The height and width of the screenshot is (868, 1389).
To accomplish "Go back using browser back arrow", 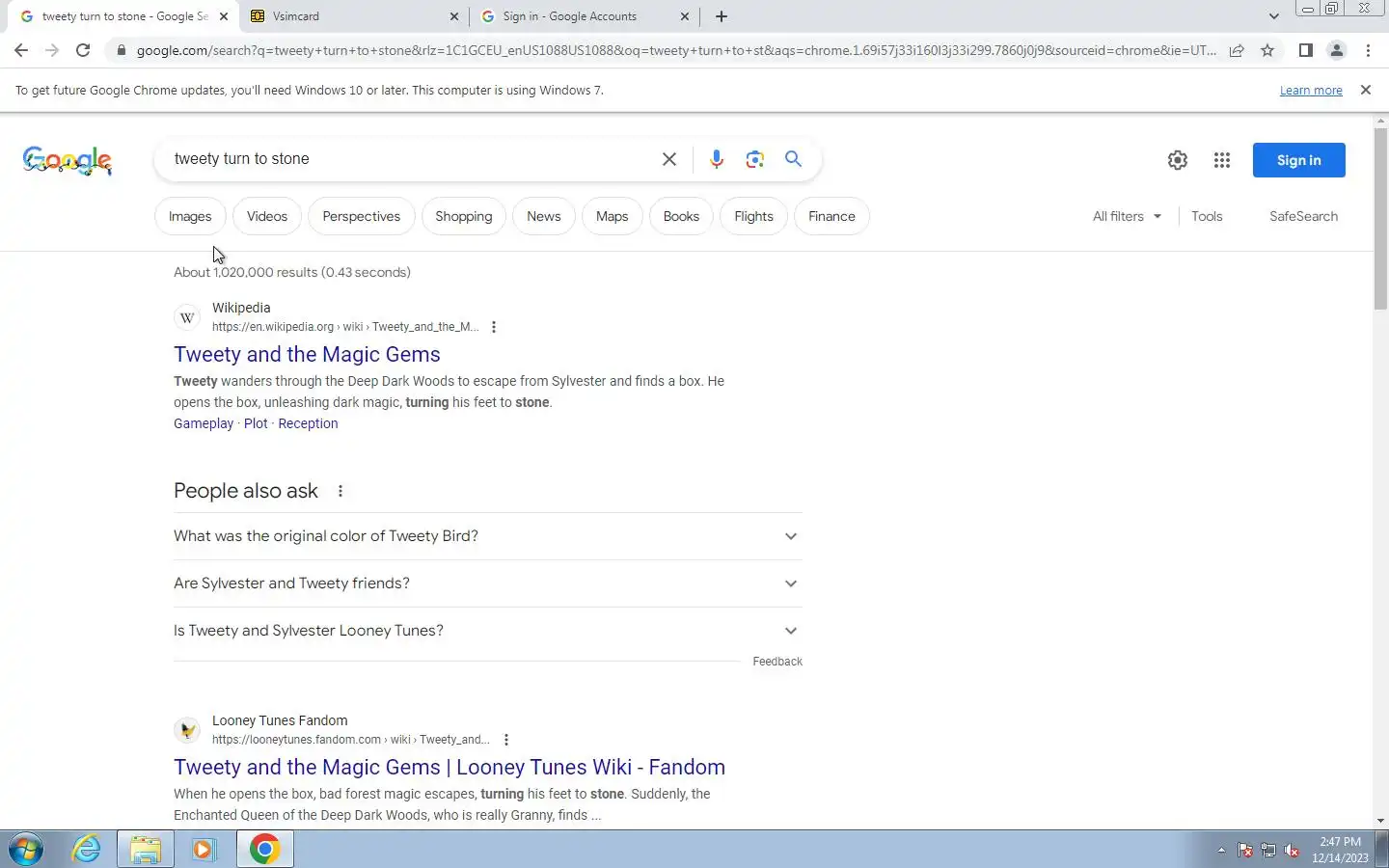I will pyautogui.click(x=21, y=50).
